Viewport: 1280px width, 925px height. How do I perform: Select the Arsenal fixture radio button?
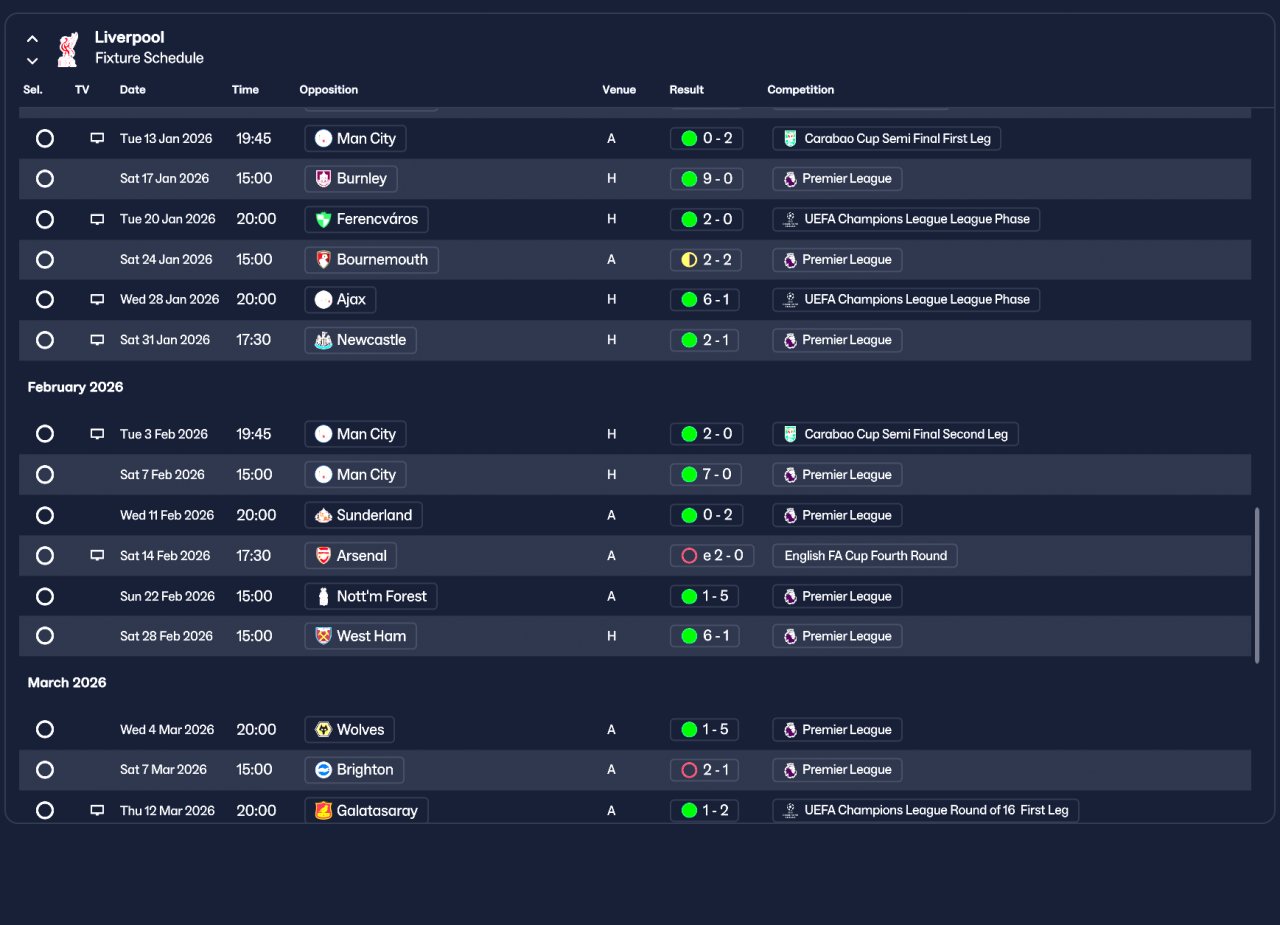[45, 555]
